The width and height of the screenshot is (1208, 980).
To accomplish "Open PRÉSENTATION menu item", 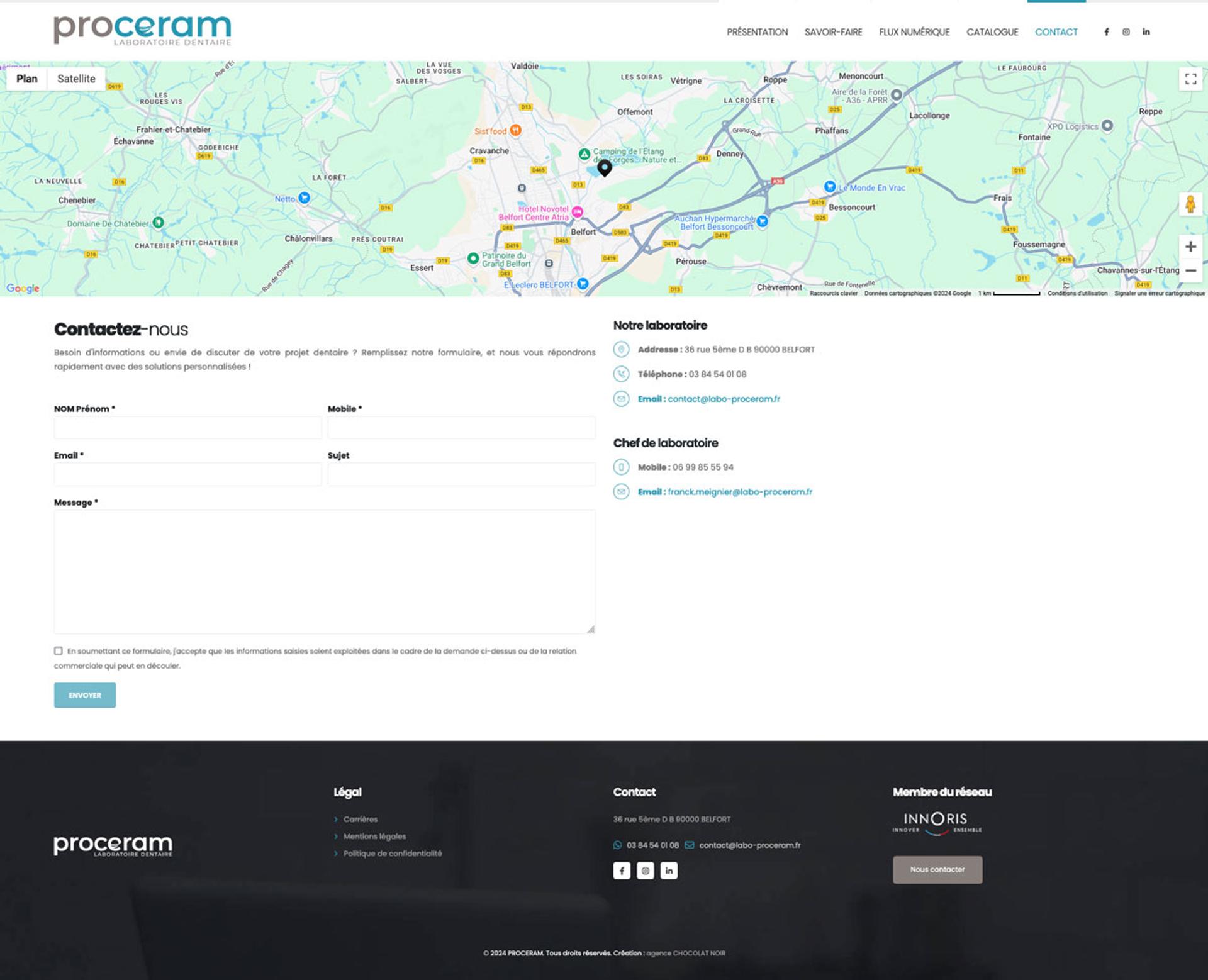I will [x=757, y=32].
